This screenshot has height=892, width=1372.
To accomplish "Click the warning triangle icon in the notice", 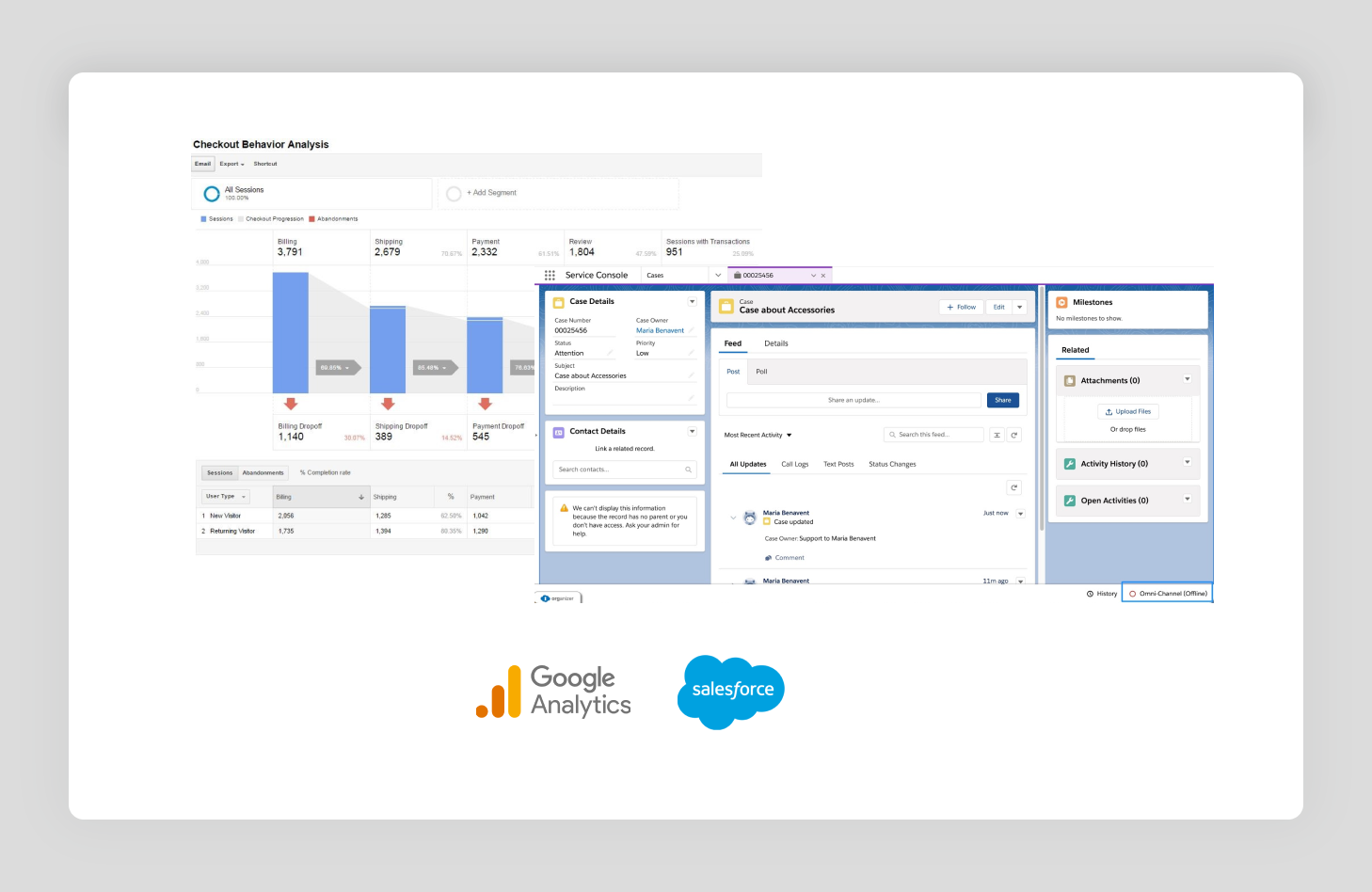I will (x=564, y=508).
